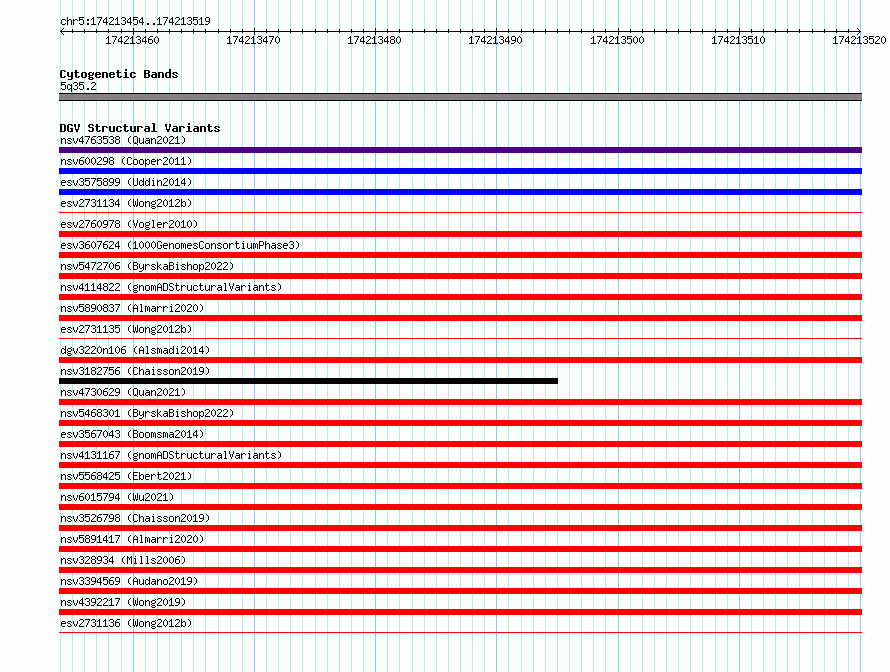
Task: Select the black bar under nsv3182756
Action: (x=308, y=381)
